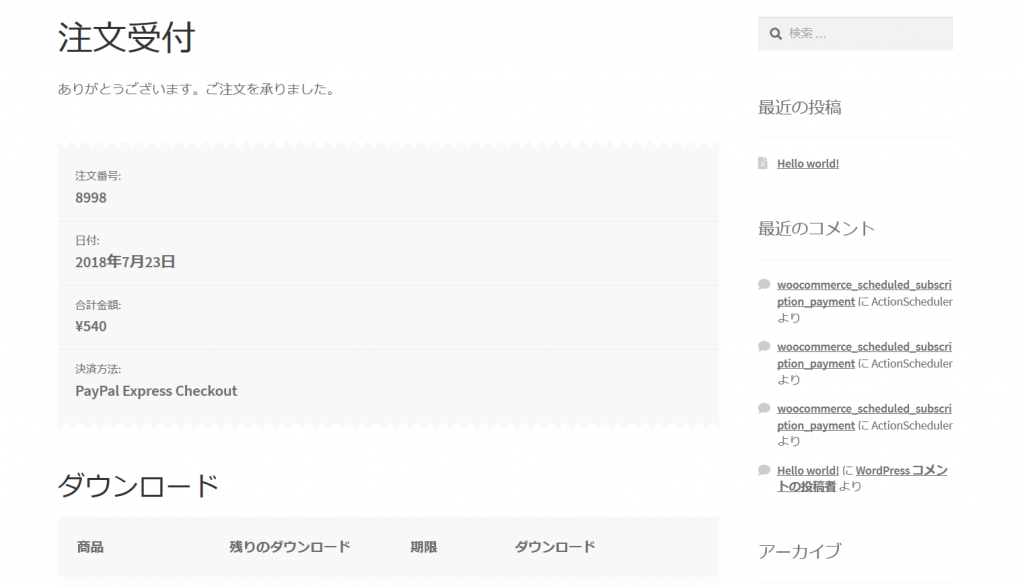The height and width of the screenshot is (587, 1024).
Task: Open Hello world! link under 最近のコメント
Action: pyautogui.click(x=807, y=471)
